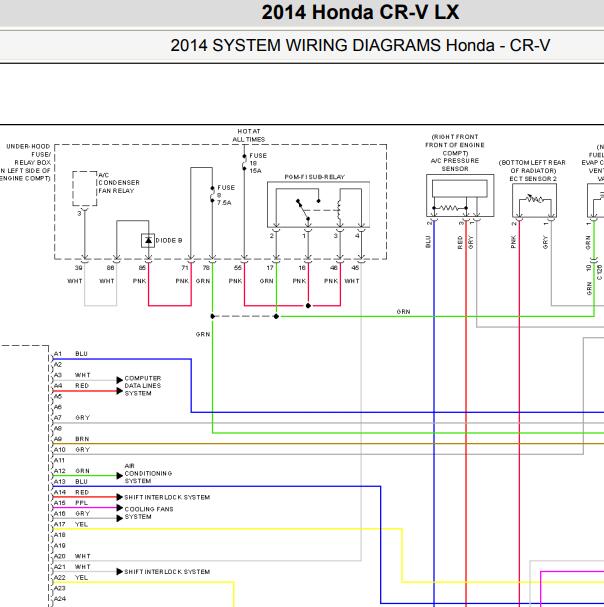This screenshot has width=604, height=607.
Task: Select the 'BRN' wire color at A9
Action: (82, 439)
